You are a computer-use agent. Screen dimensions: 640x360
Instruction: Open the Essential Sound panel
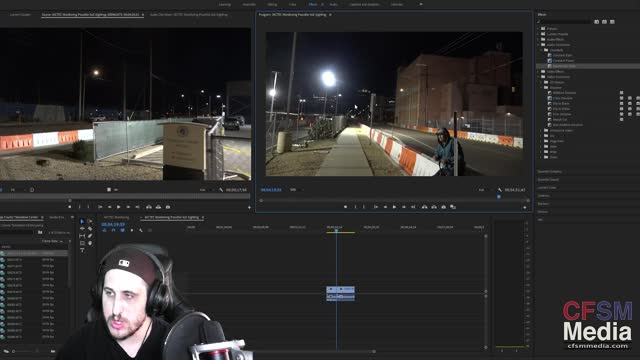[548, 180]
